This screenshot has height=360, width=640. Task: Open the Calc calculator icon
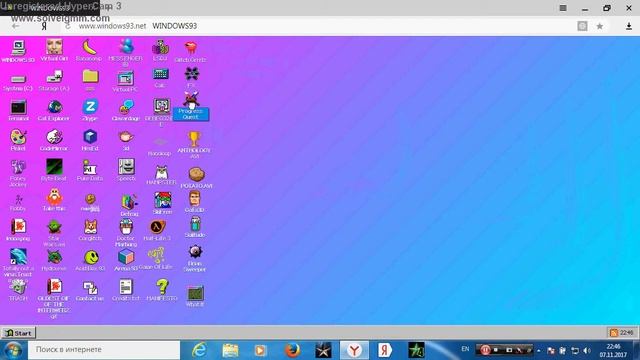pyautogui.click(x=160, y=74)
